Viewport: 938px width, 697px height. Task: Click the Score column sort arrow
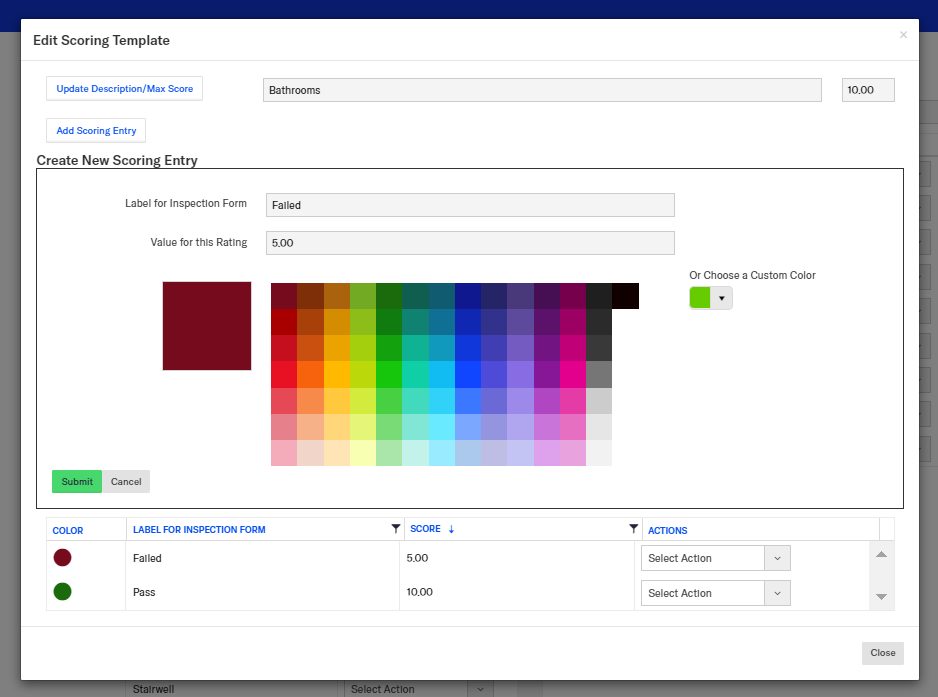tap(451, 530)
